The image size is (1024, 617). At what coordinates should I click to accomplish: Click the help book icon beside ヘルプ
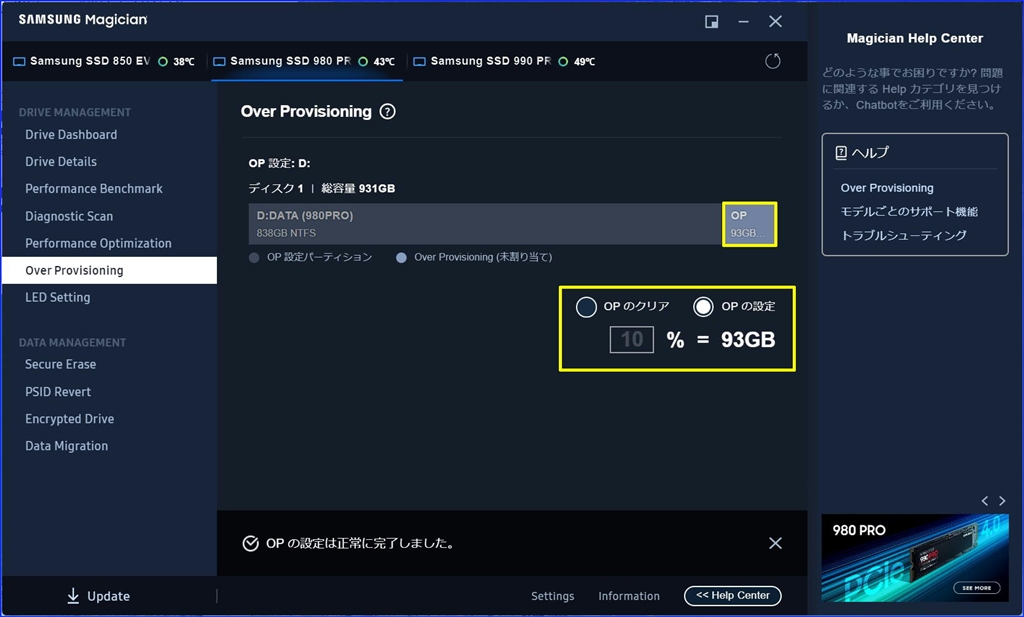coord(841,153)
